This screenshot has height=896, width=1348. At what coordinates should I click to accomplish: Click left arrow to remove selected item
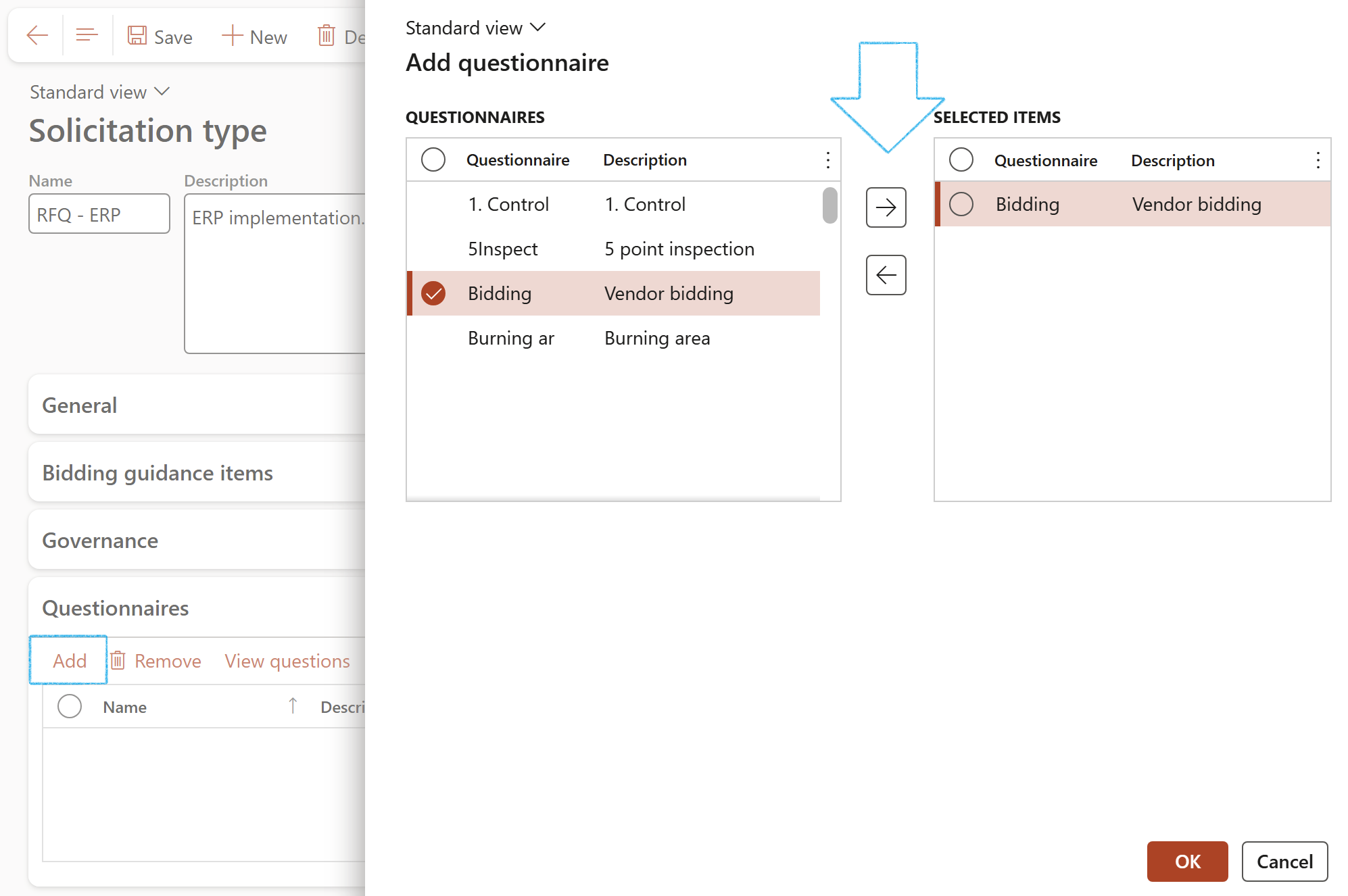coord(886,275)
